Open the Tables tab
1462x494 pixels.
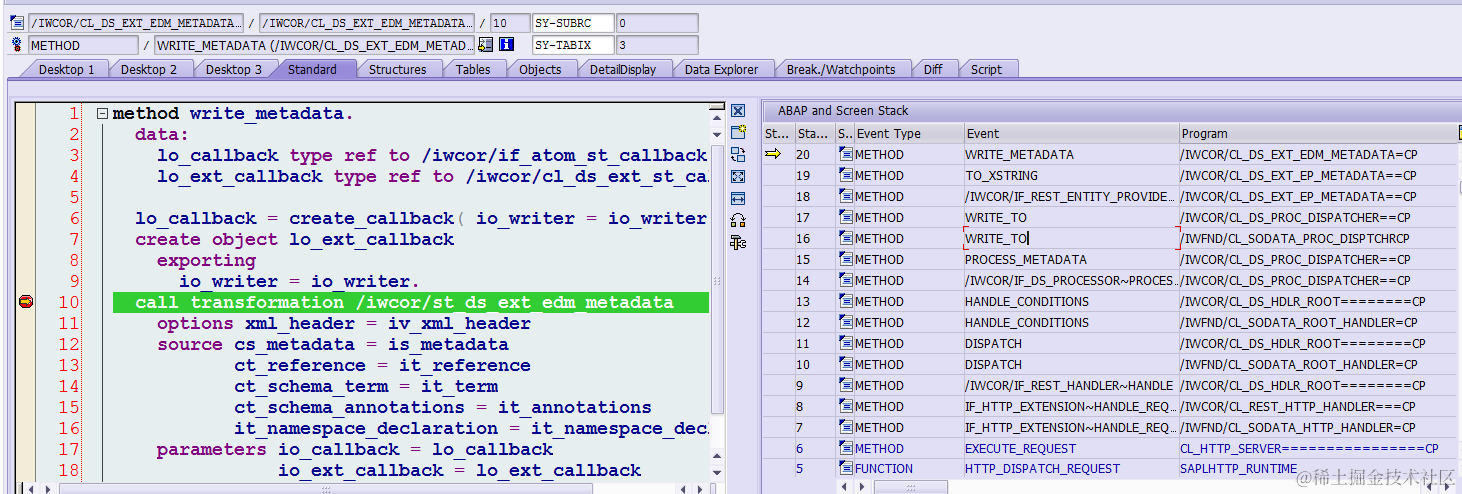click(x=473, y=69)
